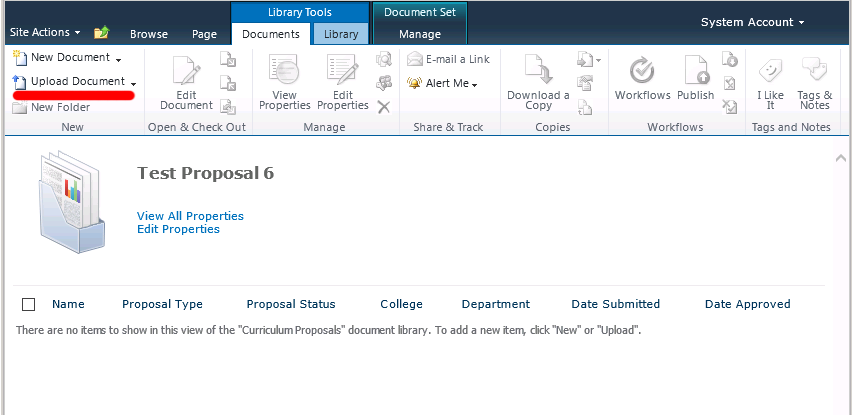Expand the New Document dropdown
This screenshot has width=852, height=415.
pyautogui.click(x=118, y=60)
